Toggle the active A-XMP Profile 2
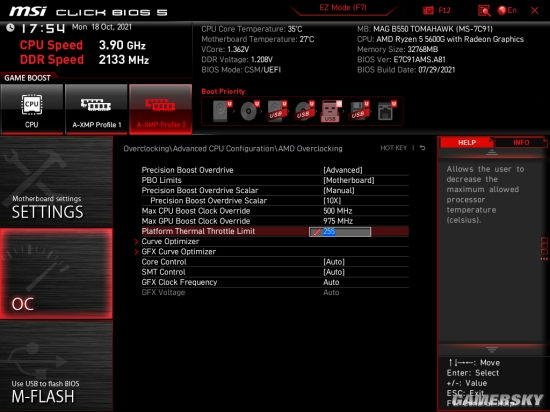This screenshot has width=550, height=412. click(x=161, y=109)
